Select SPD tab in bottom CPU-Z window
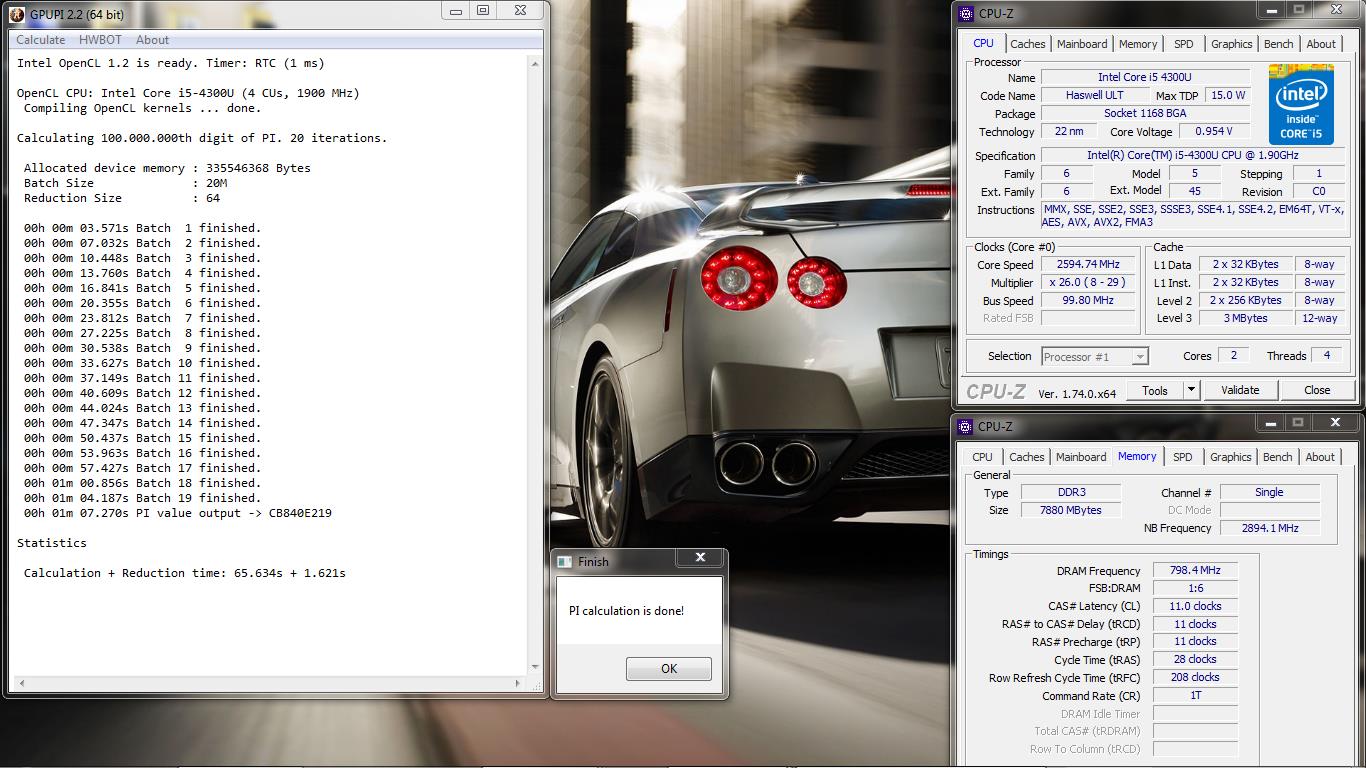The height and width of the screenshot is (768, 1366). [x=1183, y=457]
